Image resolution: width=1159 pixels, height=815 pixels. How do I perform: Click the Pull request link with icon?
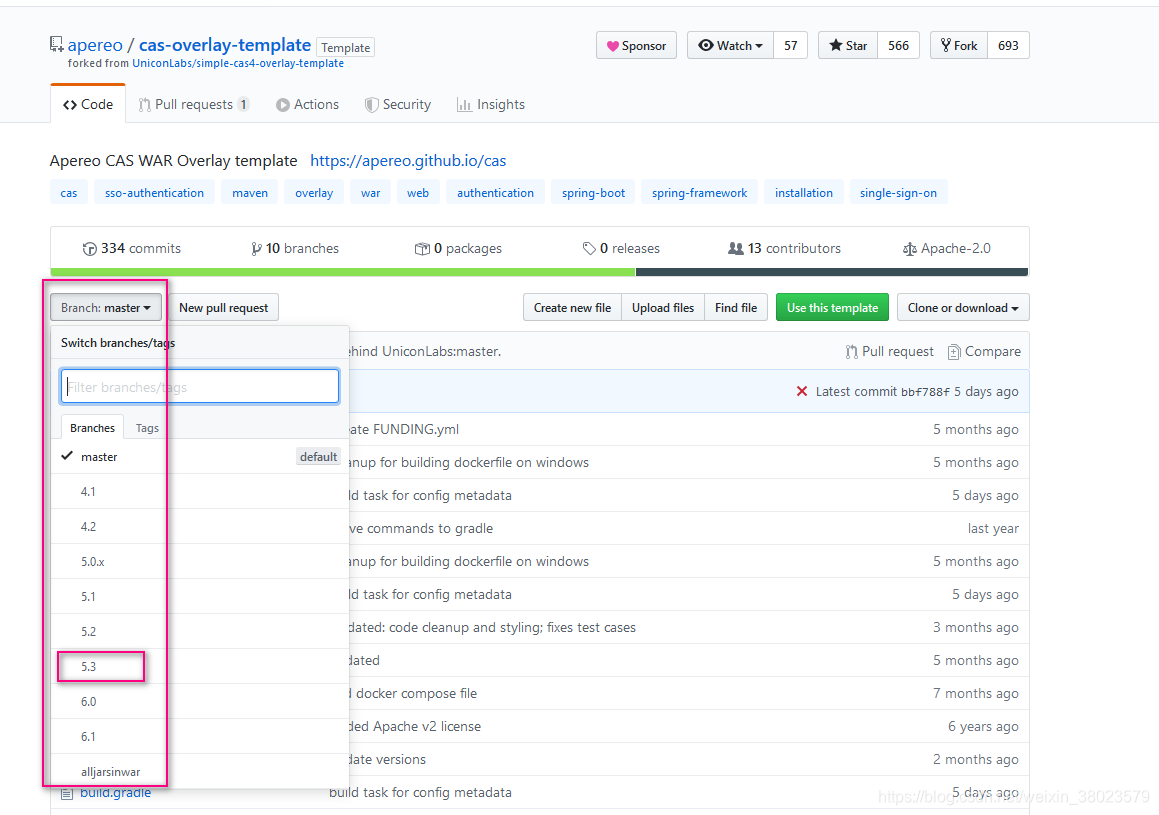click(x=890, y=352)
